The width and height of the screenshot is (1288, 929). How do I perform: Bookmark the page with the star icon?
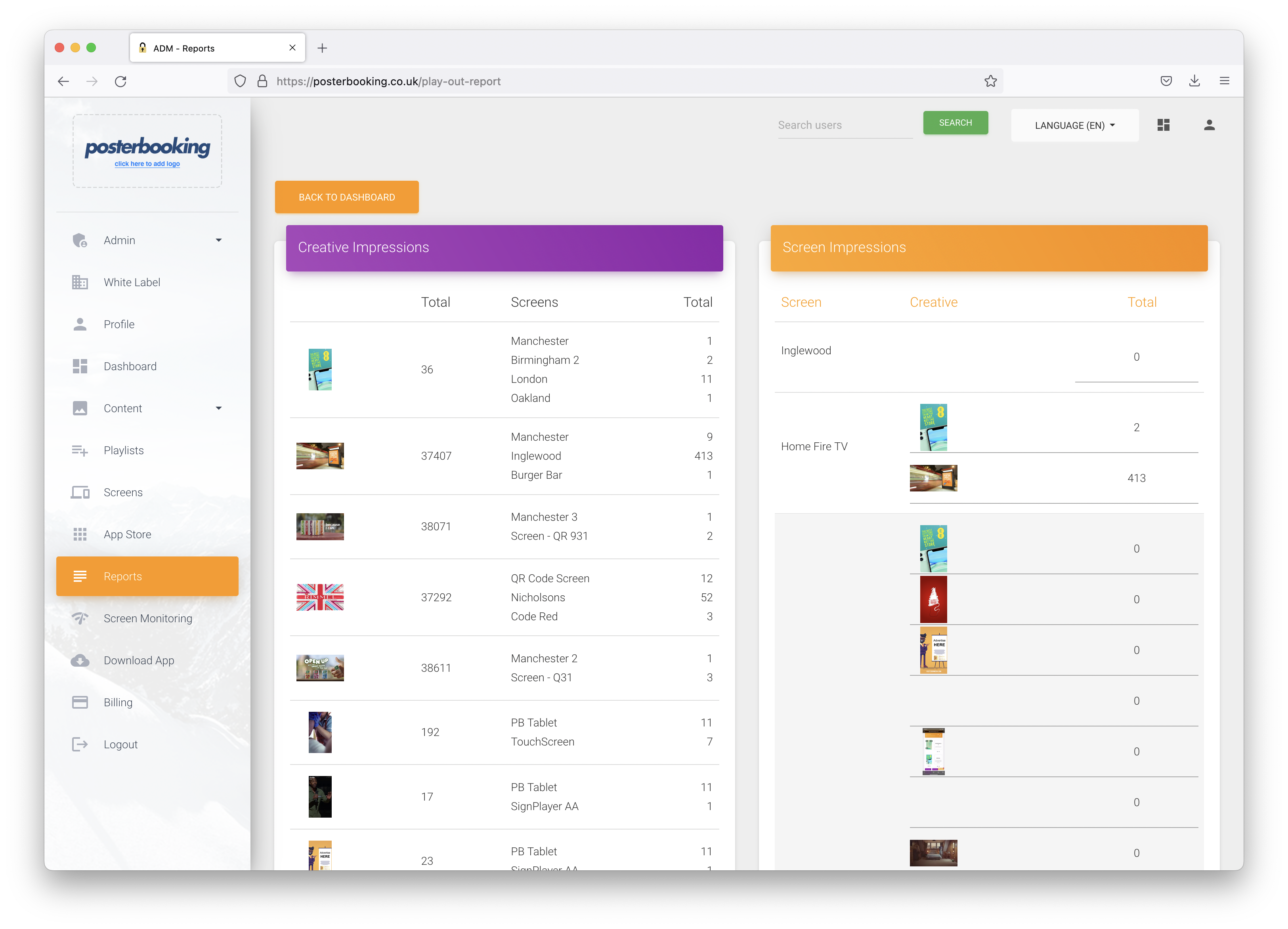(x=990, y=81)
